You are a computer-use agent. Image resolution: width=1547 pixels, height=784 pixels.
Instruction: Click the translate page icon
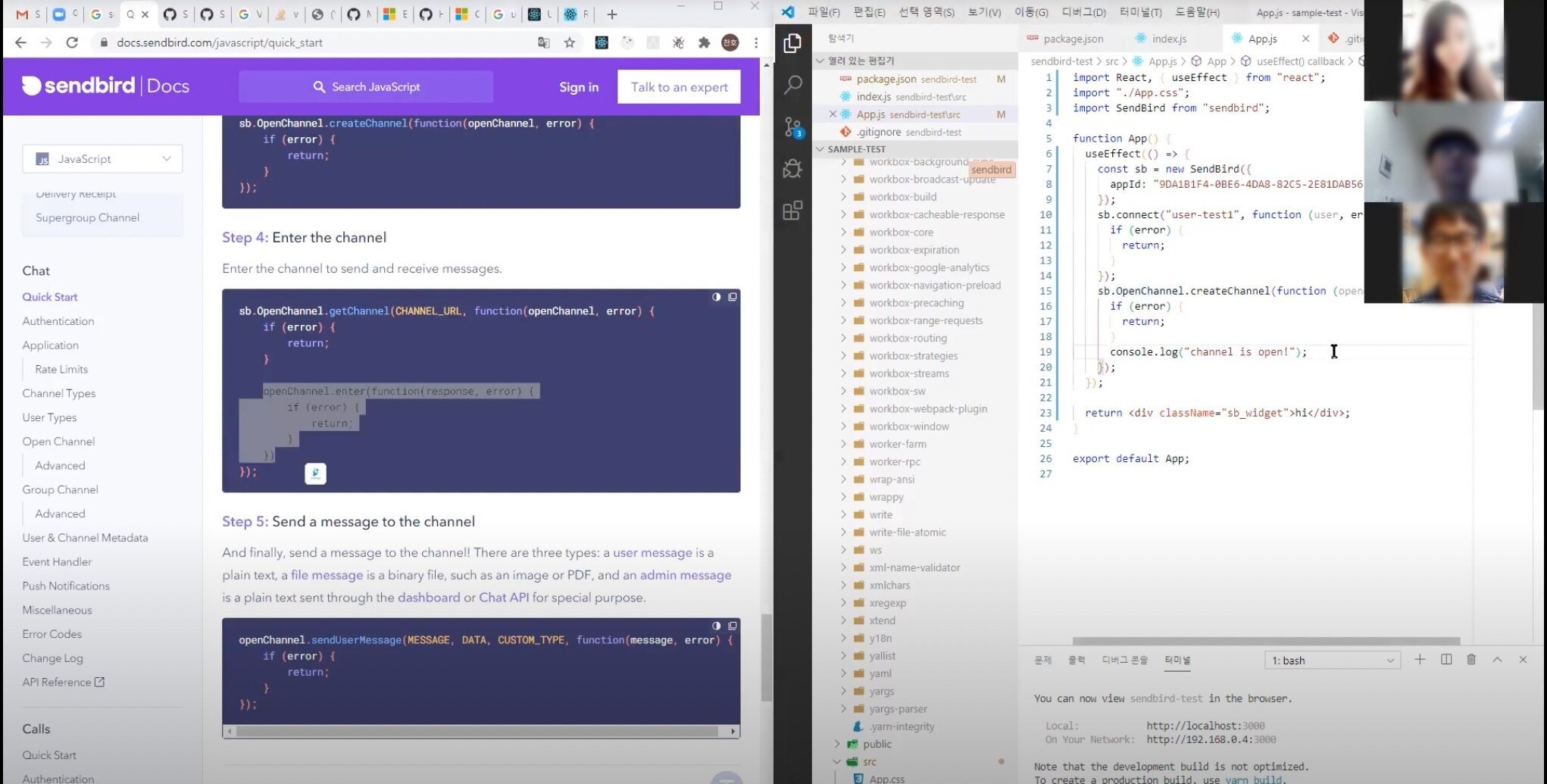544,42
